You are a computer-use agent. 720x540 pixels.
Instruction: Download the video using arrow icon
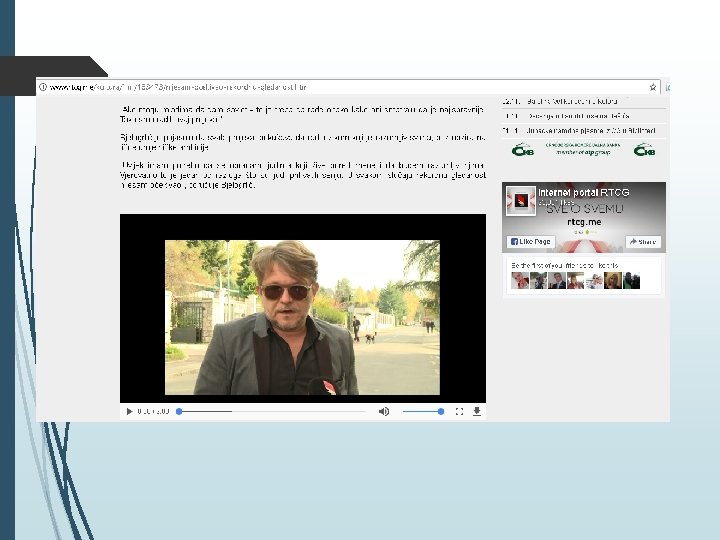coord(477,411)
